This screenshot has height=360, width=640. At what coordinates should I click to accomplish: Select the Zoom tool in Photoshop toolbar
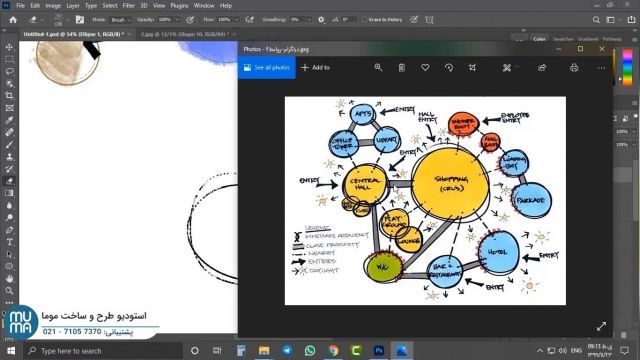(9, 291)
